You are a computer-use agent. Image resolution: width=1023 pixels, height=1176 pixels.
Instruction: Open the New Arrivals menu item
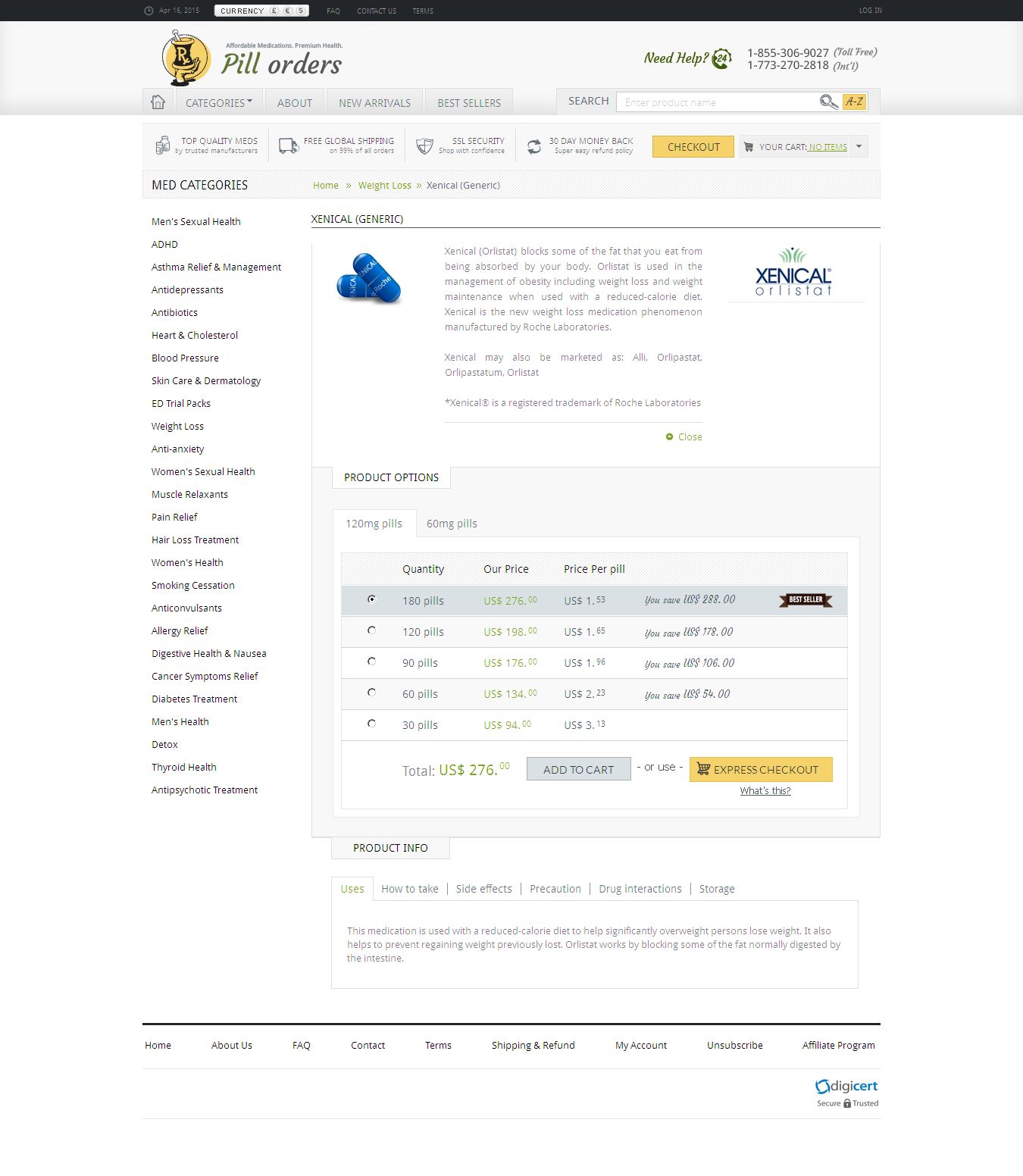pyautogui.click(x=374, y=102)
